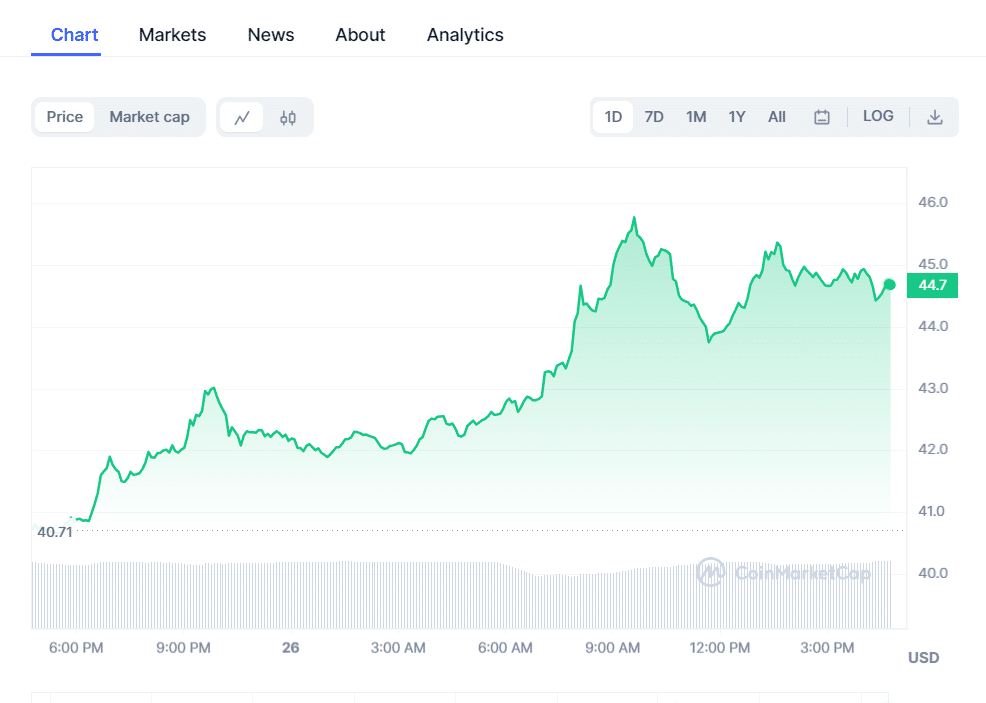This screenshot has width=986, height=703.
Task: Go to the News tab
Action: pyautogui.click(x=271, y=35)
